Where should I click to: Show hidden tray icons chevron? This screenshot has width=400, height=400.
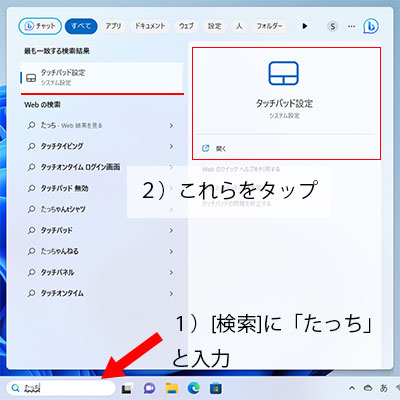click(352, 388)
